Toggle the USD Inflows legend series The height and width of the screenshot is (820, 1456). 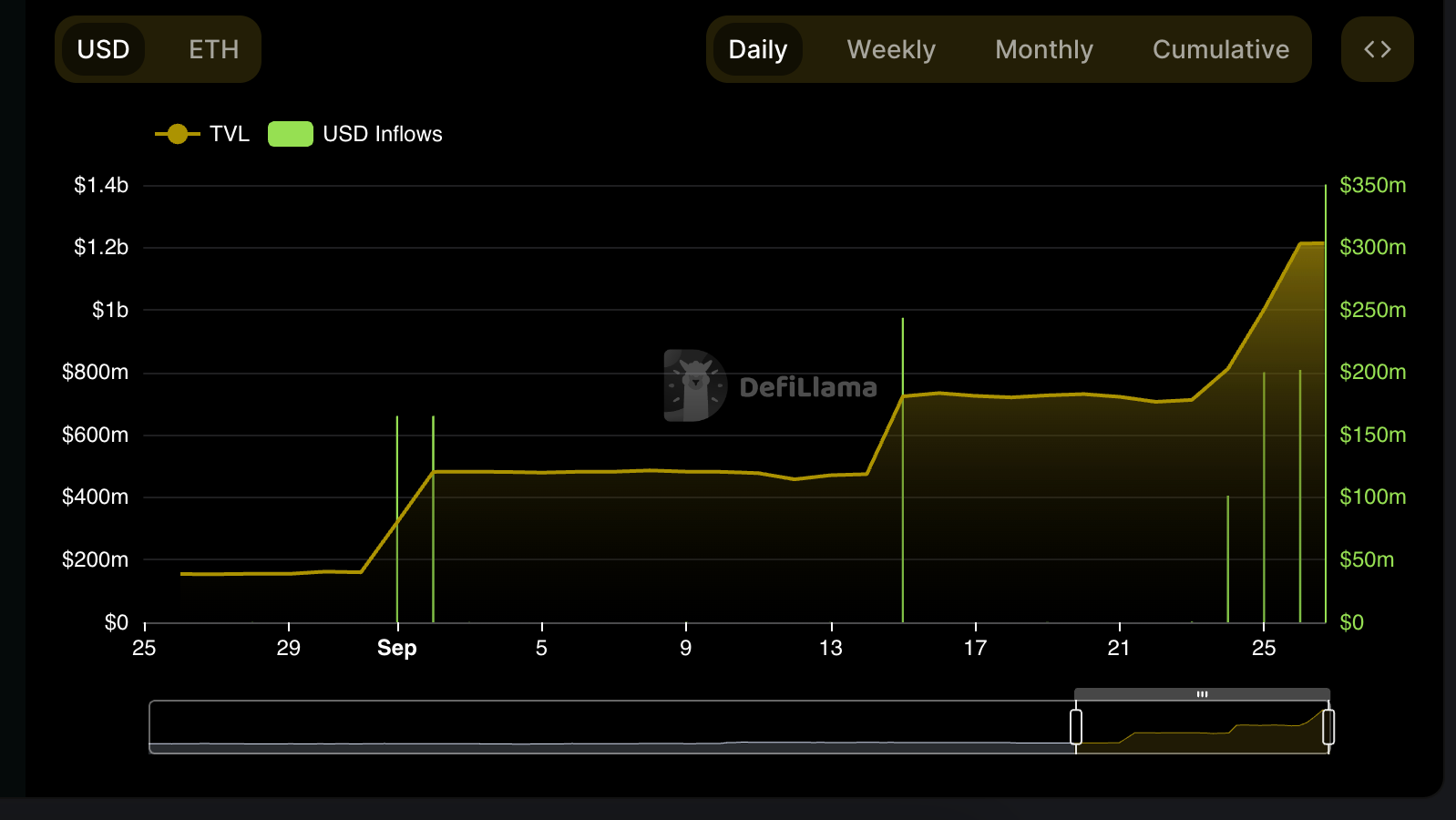(x=355, y=134)
